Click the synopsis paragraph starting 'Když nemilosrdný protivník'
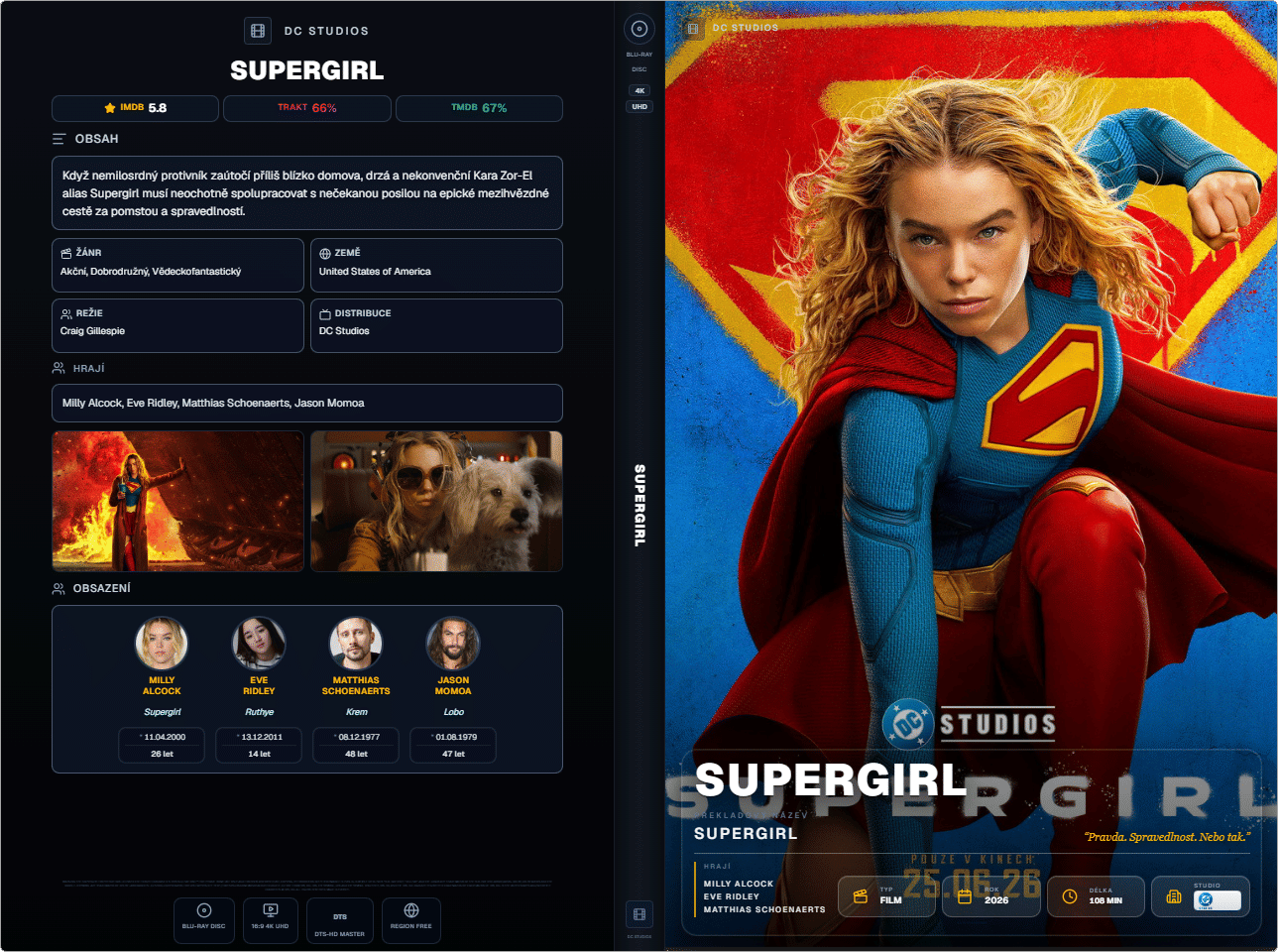1278x952 pixels. 305,193
